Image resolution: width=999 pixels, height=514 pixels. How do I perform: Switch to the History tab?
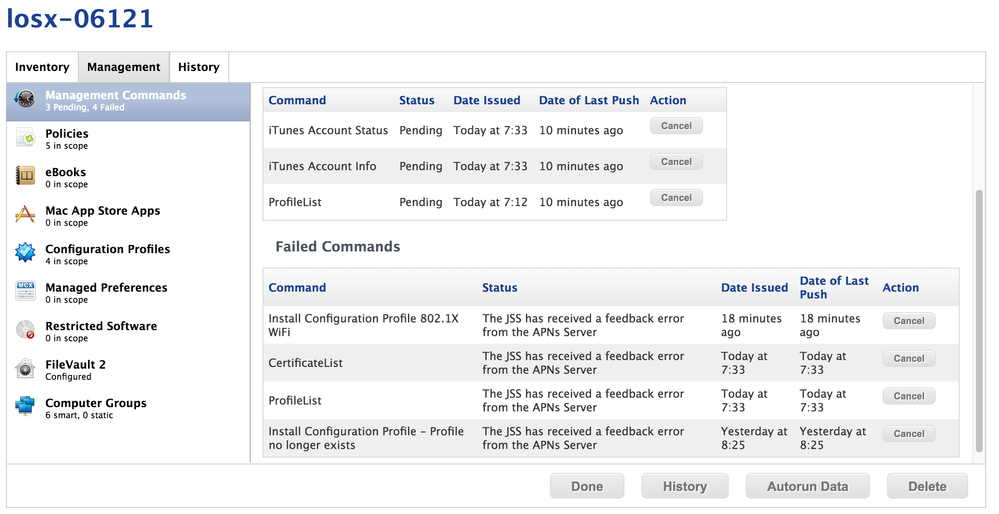[199, 67]
